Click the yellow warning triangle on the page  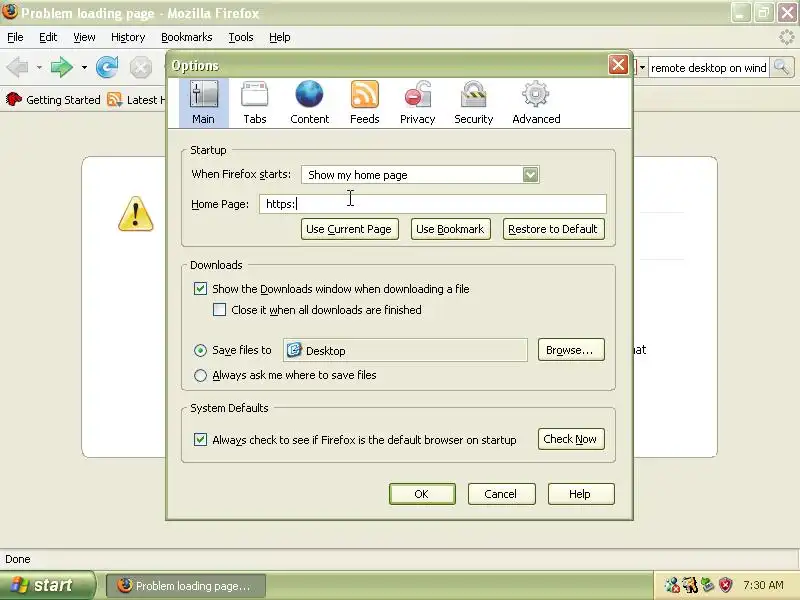point(135,214)
